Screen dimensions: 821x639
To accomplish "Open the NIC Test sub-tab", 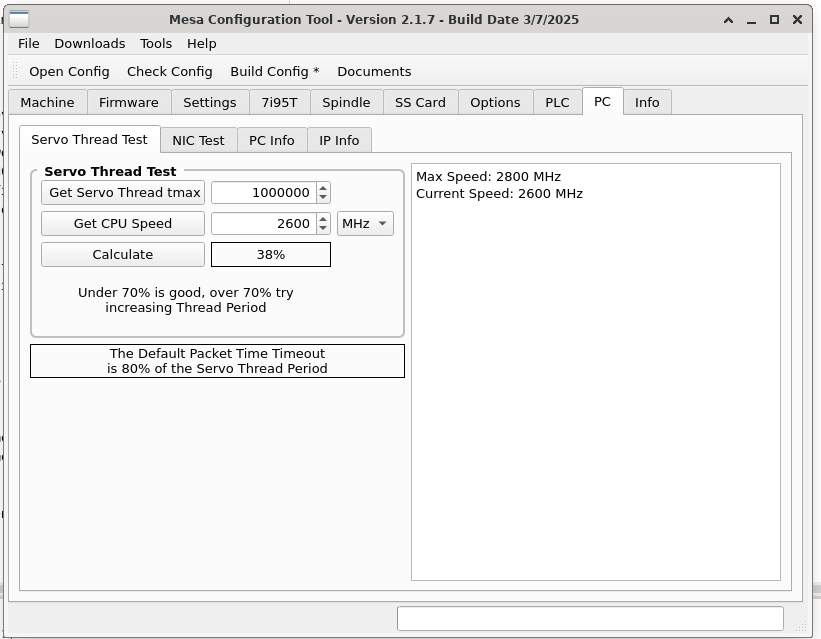I will coord(198,140).
